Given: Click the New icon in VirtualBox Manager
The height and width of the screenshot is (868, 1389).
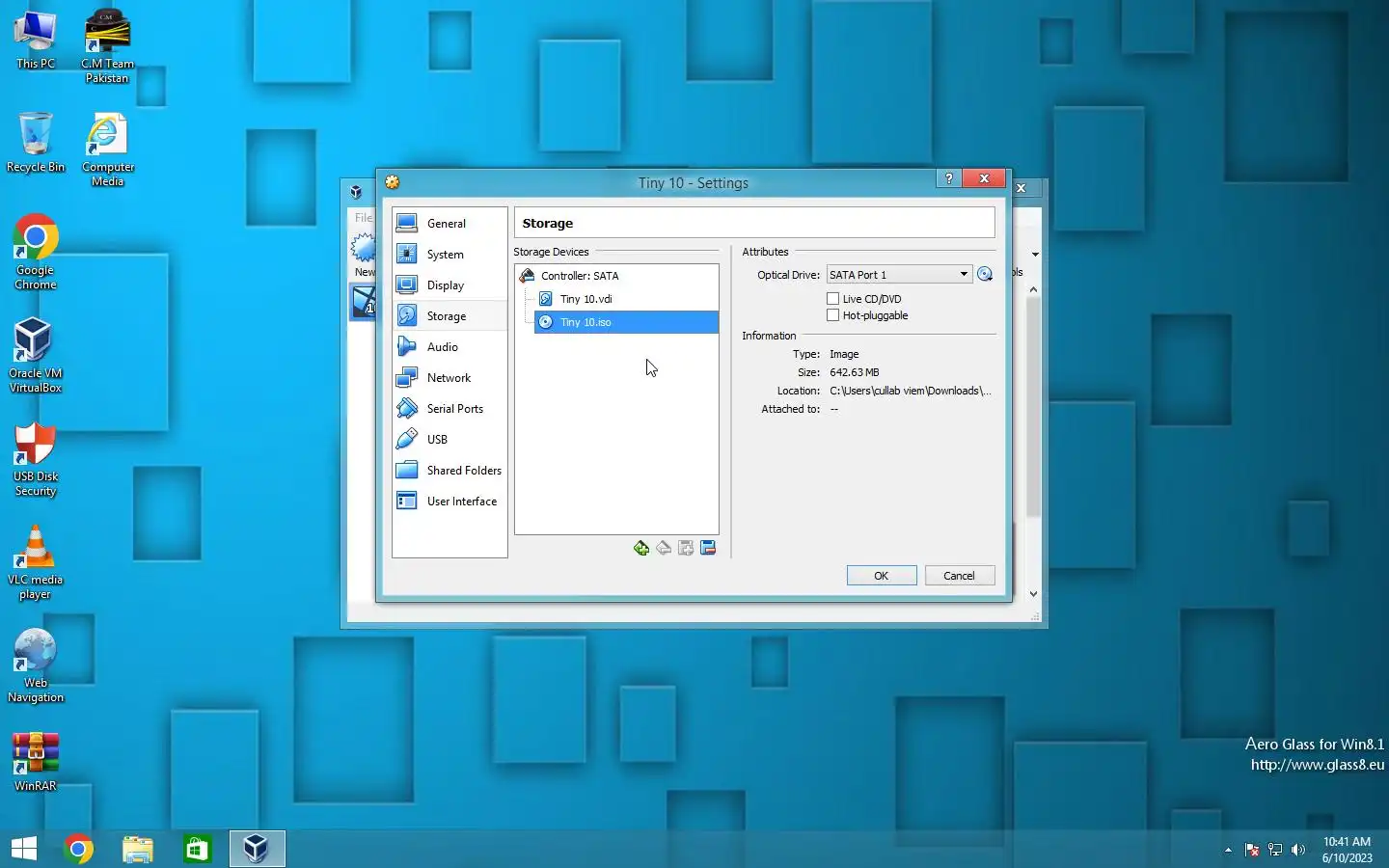Looking at the screenshot, I should click(x=364, y=256).
